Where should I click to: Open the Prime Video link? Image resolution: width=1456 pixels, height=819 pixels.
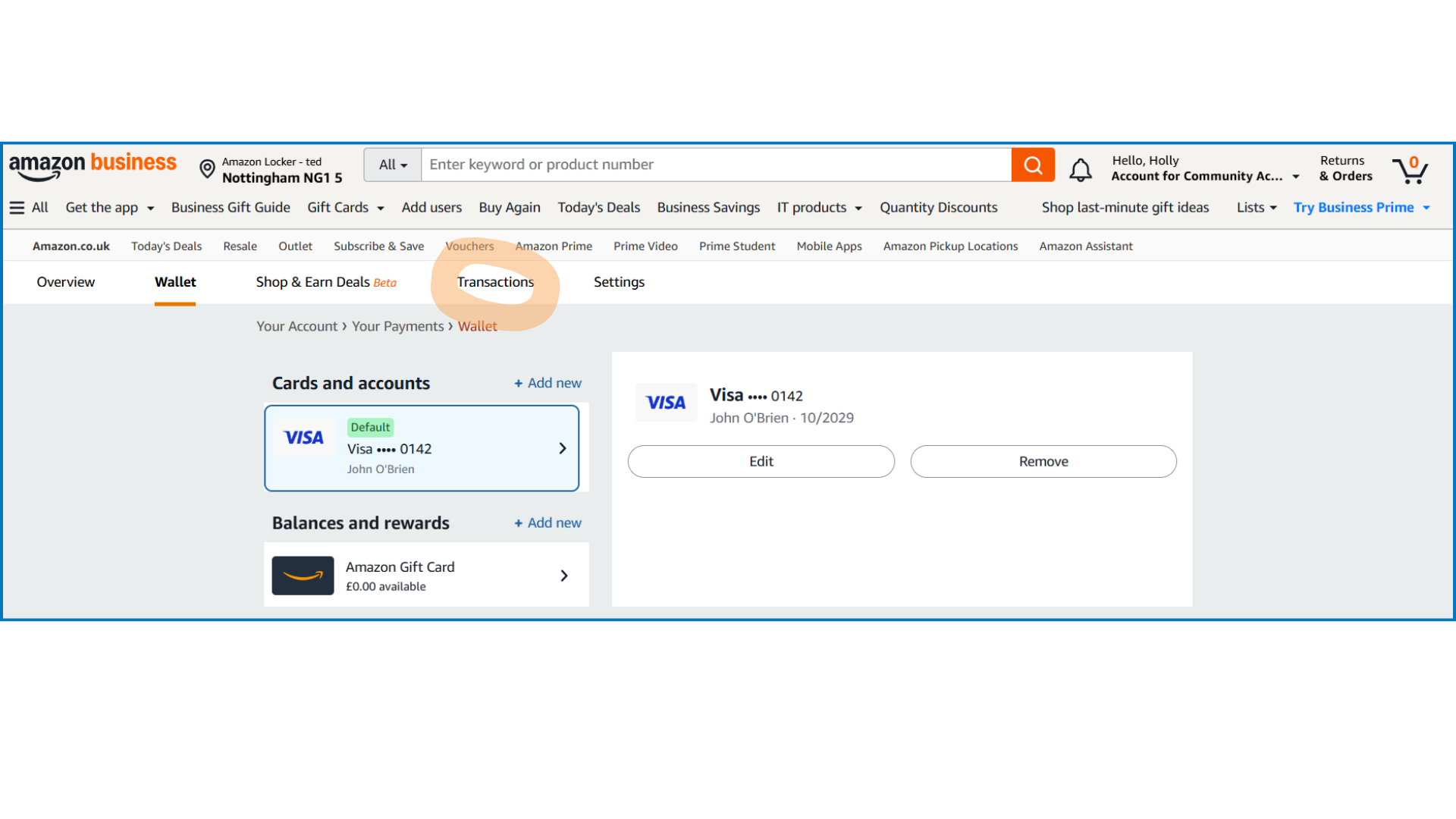click(x=645, y=246)
